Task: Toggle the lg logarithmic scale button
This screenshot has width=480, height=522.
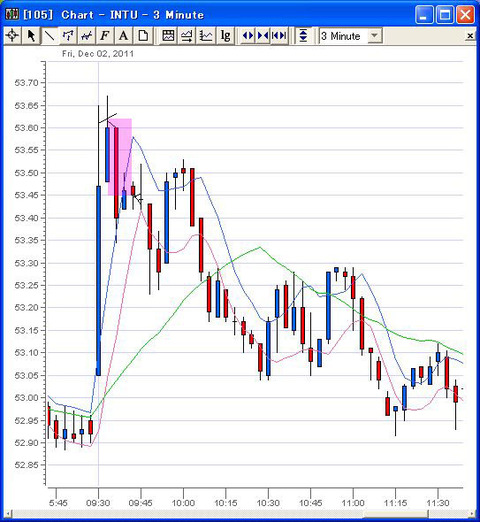Action: (225, 35)
